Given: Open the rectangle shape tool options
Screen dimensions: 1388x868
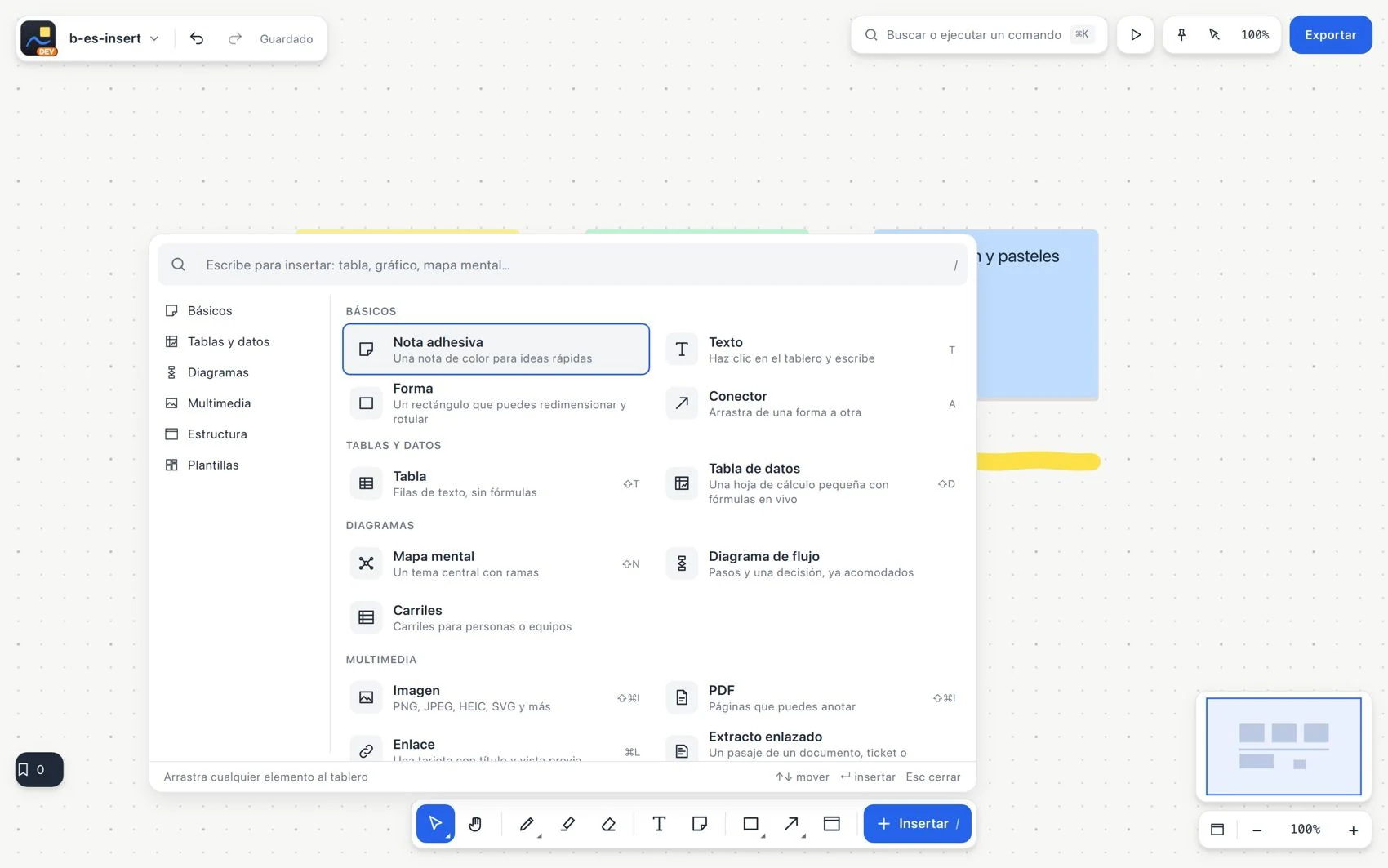Looking at the screenshot, I should [x=751, y=824].
